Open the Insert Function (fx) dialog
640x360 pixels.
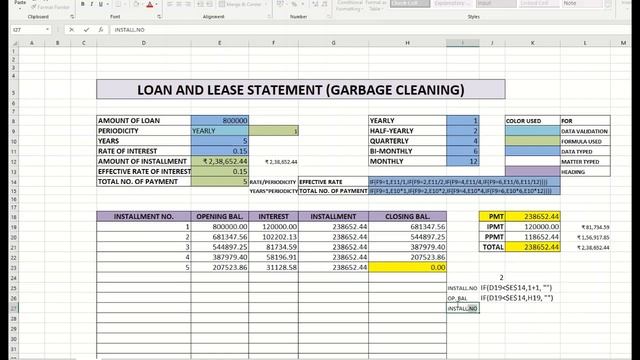(100, 30)
